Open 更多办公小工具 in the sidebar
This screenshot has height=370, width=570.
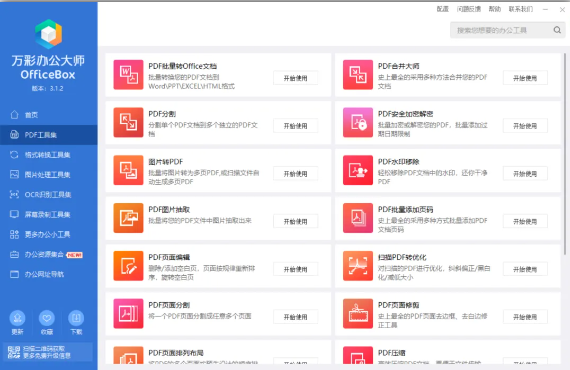49,234
